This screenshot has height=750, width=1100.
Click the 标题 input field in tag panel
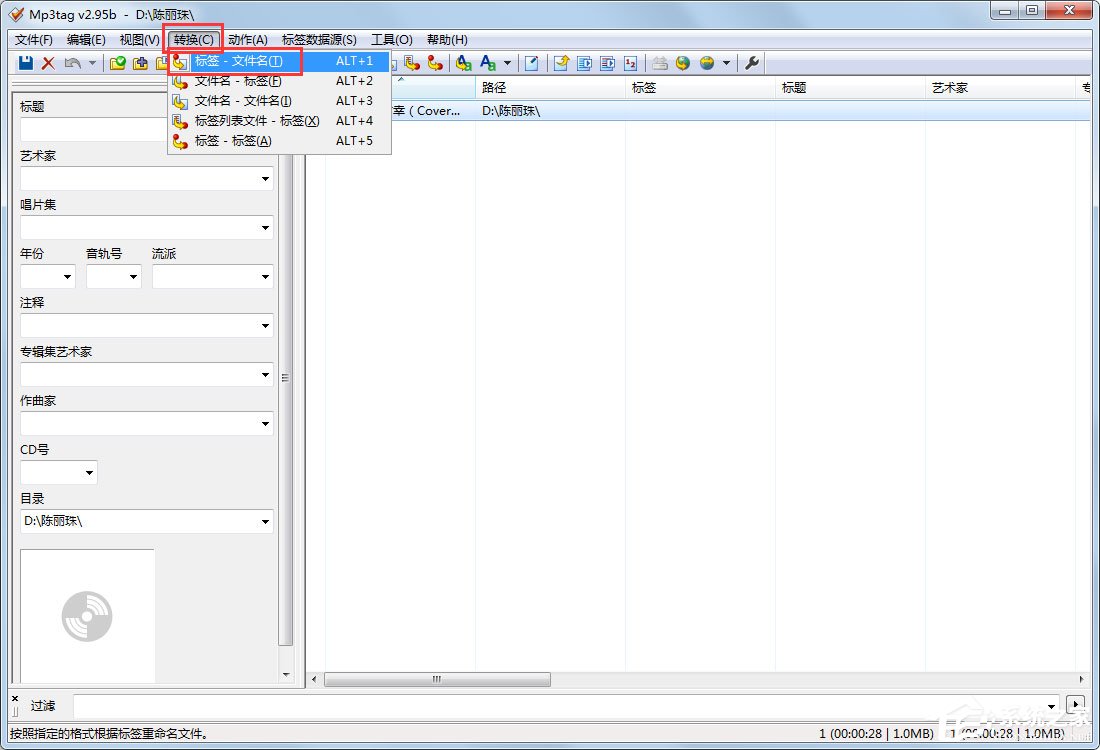(x=94, y=130)
